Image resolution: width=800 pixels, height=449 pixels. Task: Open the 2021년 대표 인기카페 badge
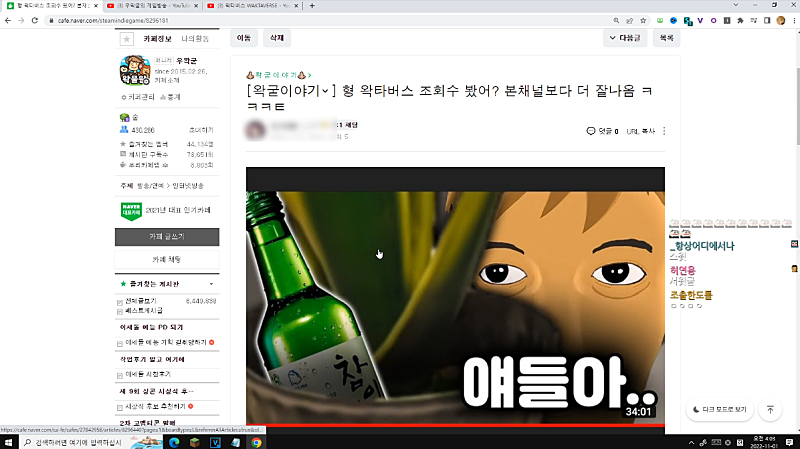pyautogui.click(x=167, y=211)
